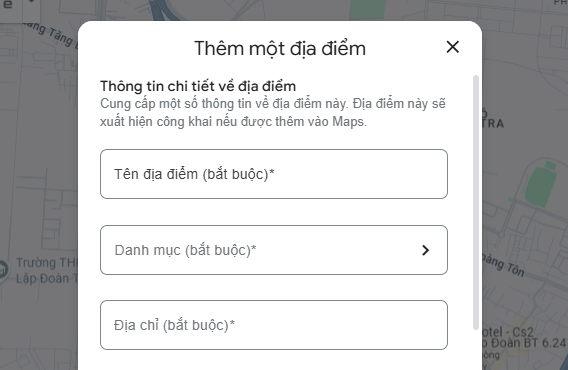This screenshot has height=370, width=568.
Task: Select the school pin icon on the map
Action: [3, 270]
